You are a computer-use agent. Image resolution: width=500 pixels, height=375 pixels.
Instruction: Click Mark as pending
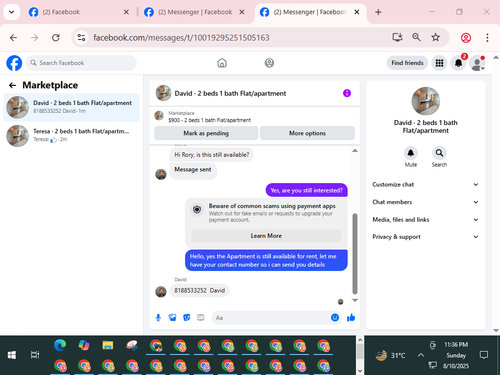pyautogui.click(x=206, y=133)
